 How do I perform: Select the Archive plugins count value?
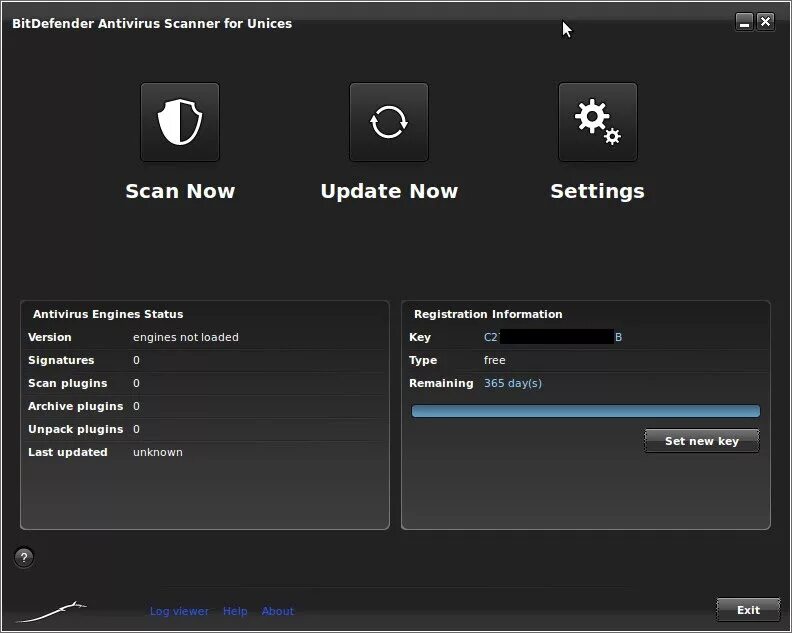[136, 406]
